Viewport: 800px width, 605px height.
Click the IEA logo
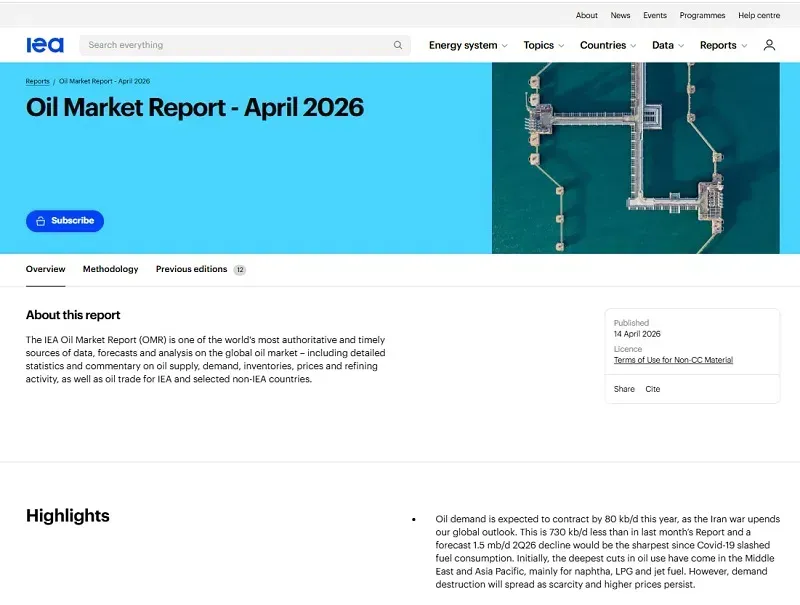[x=45, y=45]
